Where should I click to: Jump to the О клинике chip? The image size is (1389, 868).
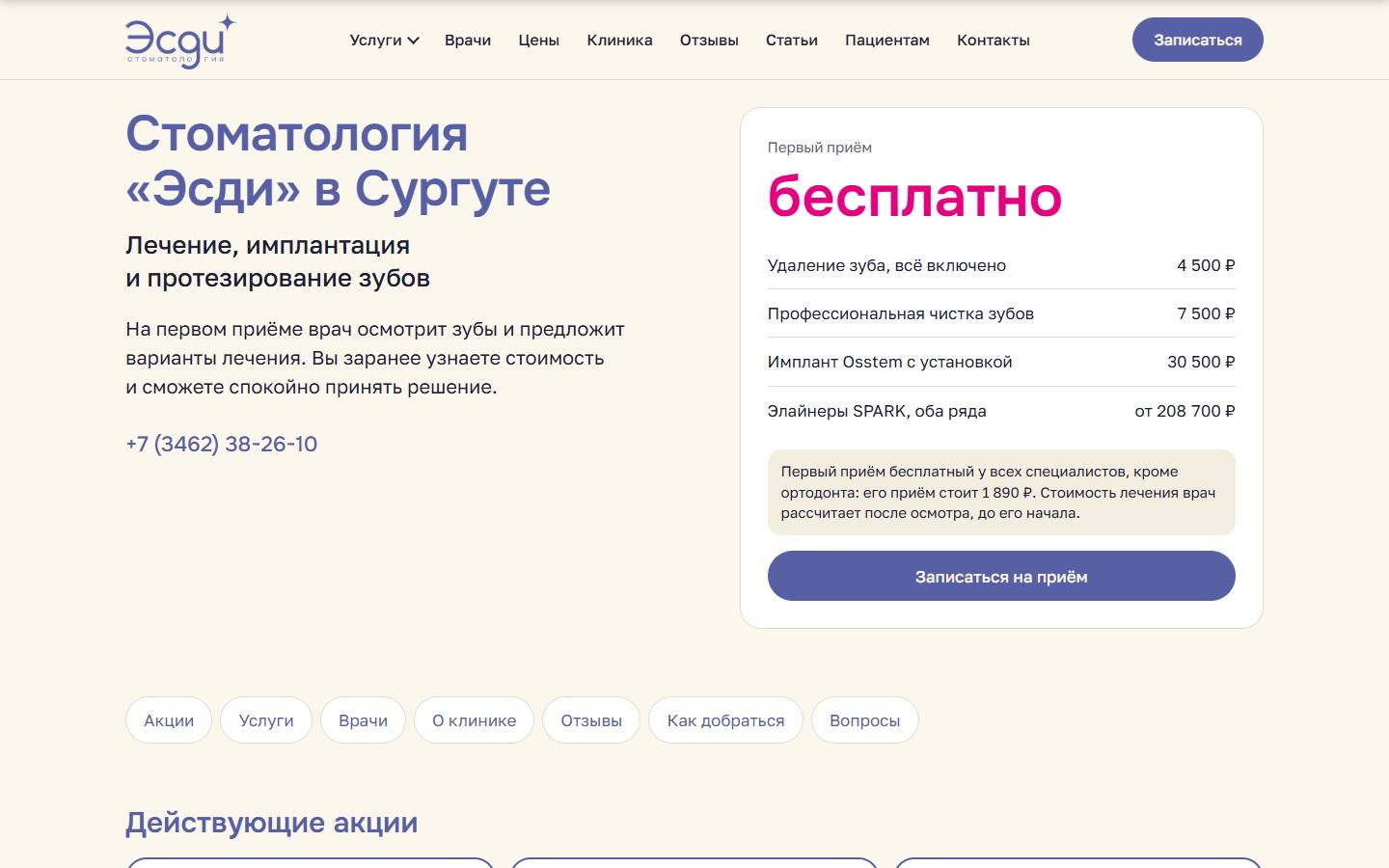(x=474, y=720)
